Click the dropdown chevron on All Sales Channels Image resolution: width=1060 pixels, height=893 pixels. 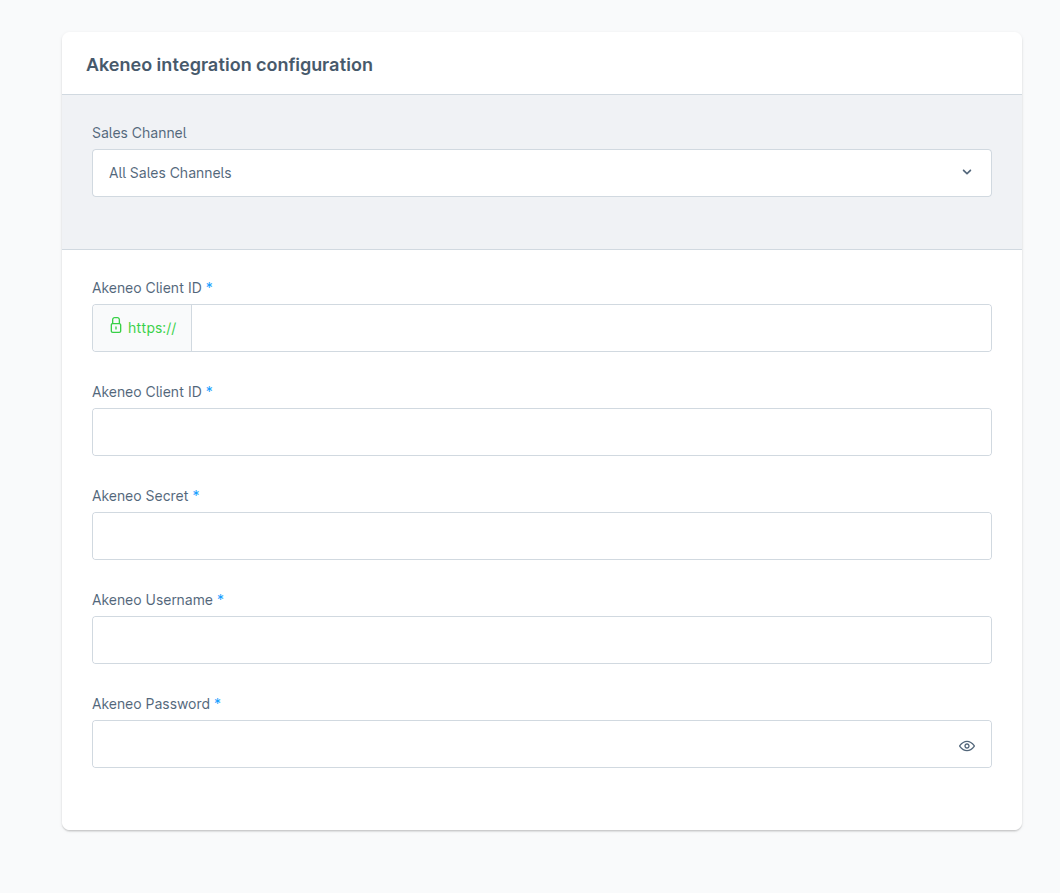point(967,172)
